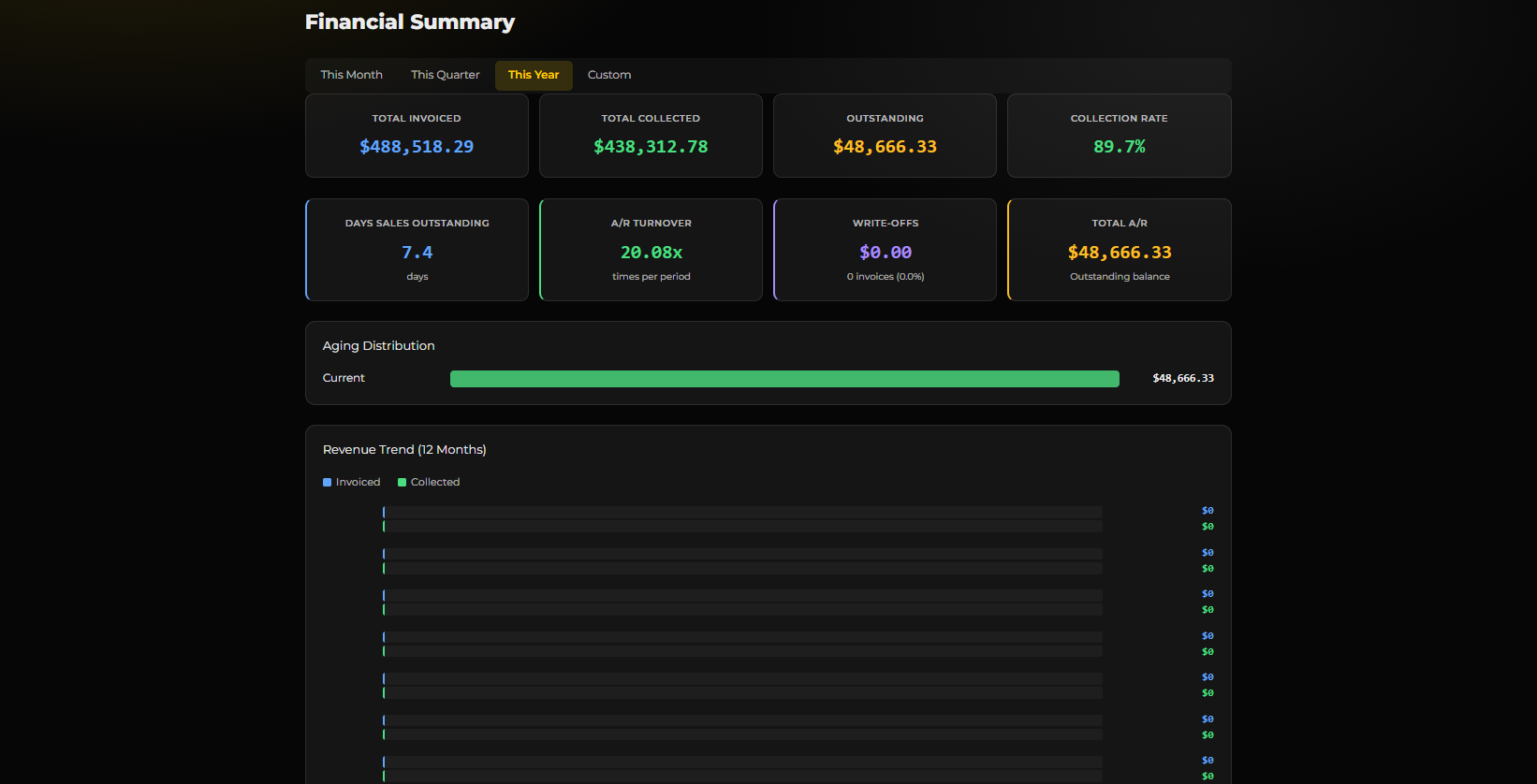Click the Total Collected value $438,312.78
The width and height of the screenshot is (1537, 784).
coord(651,147)
